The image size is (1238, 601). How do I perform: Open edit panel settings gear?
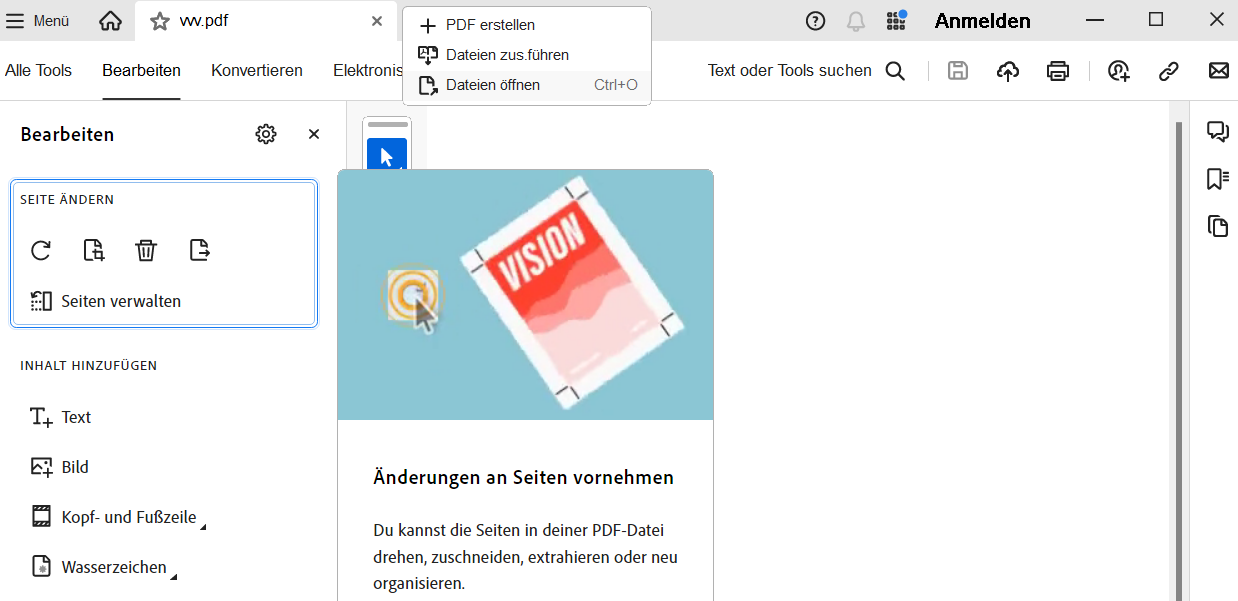click(x=266, y=133)
